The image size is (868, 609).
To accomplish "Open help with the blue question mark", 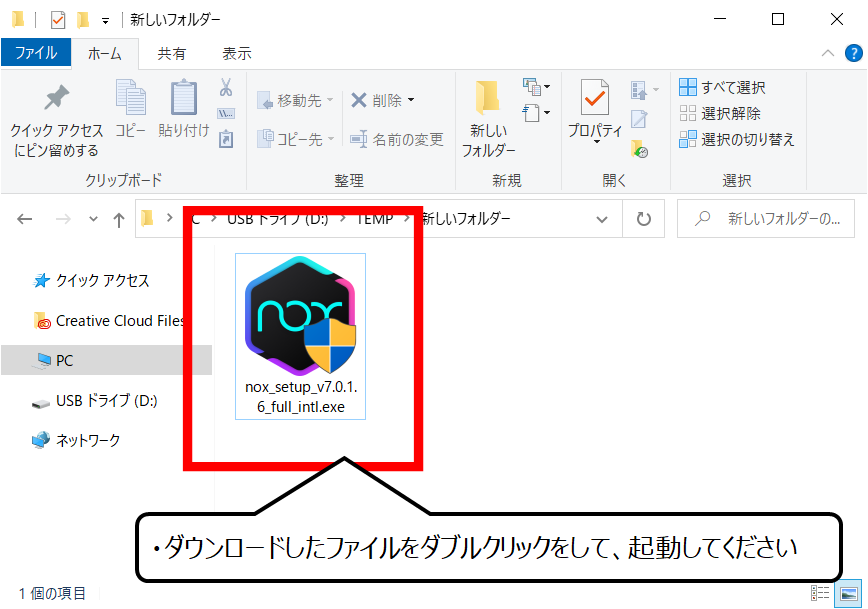I will coord(854,53).
